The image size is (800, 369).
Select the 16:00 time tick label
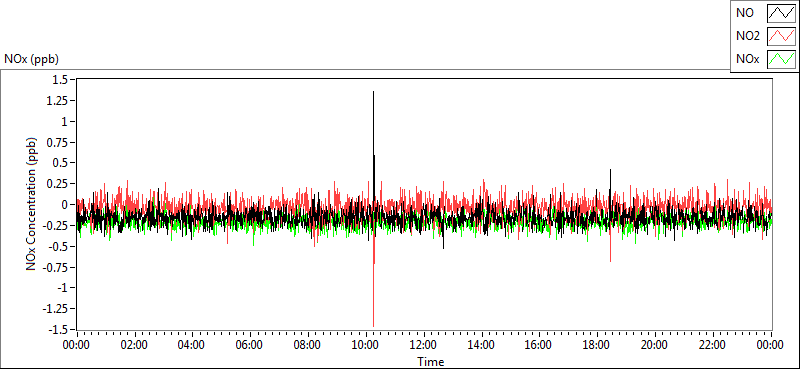(x=539, y=346)
